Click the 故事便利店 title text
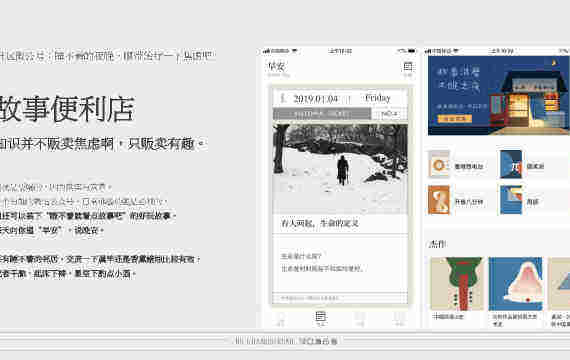 coord(67,109)
